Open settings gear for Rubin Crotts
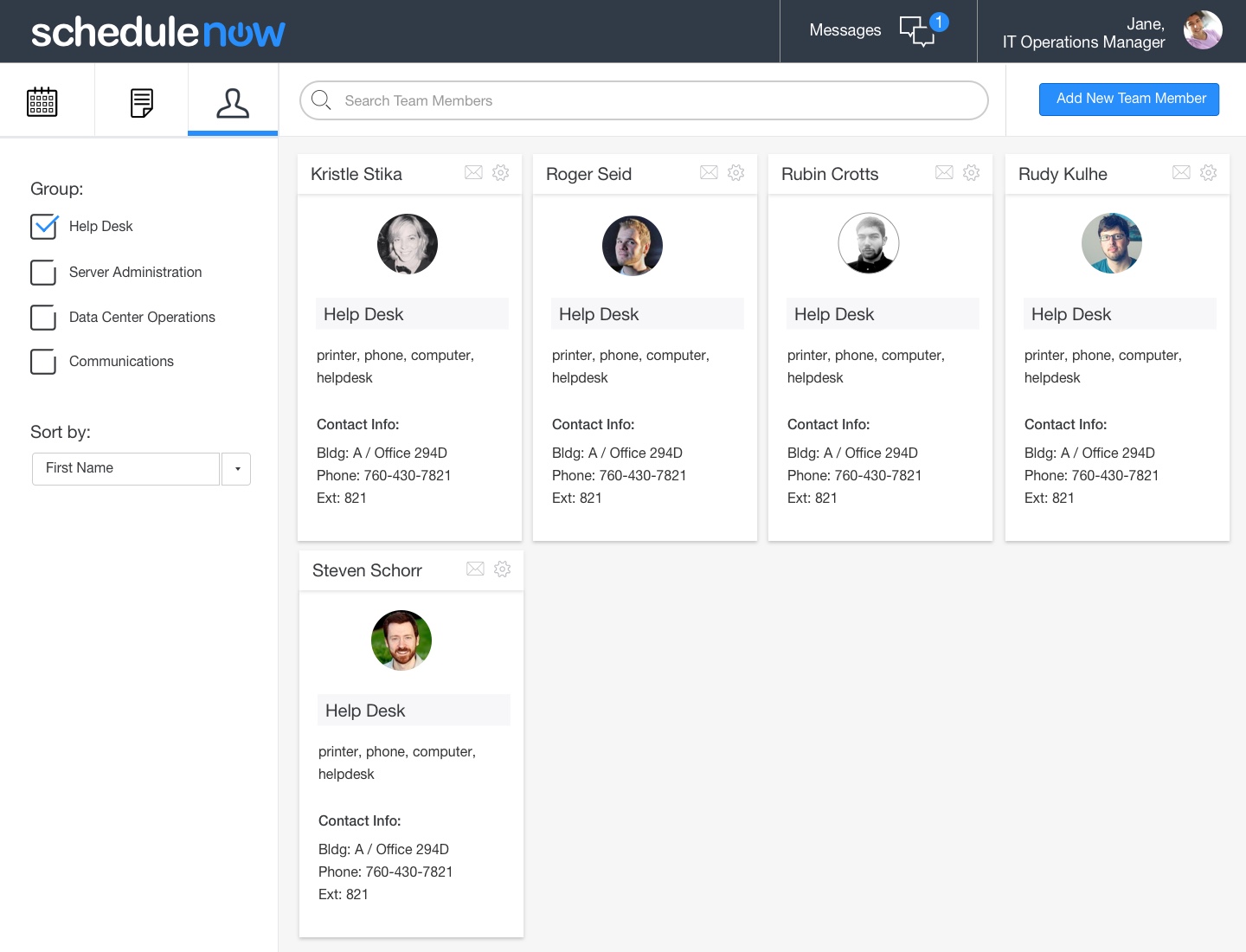 click(x=972, y=172)
